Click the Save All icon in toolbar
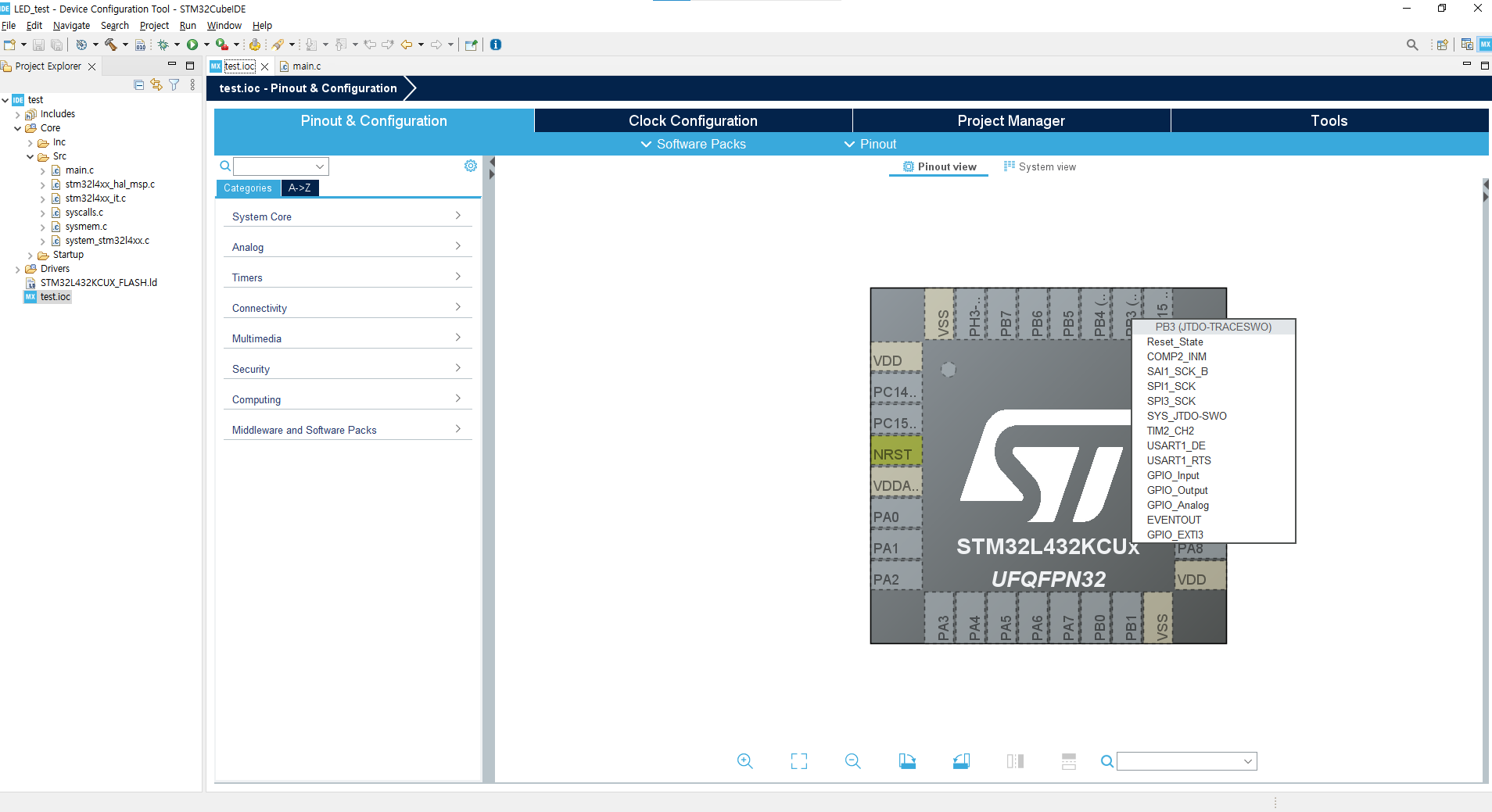The height and width of the screenshot is (812, 1492). (x=56, y=45)
